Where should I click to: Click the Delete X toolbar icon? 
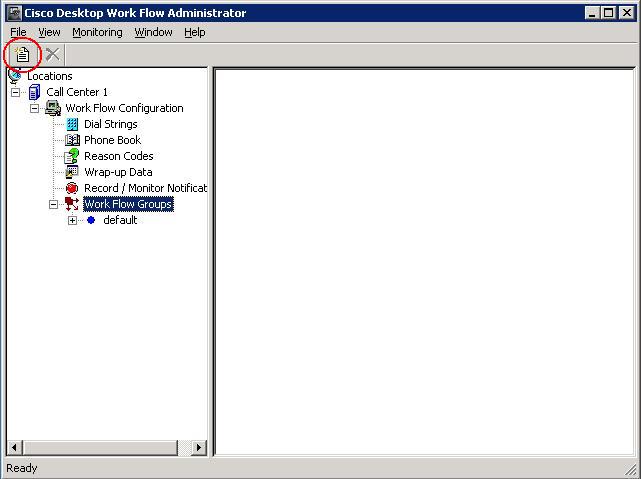(x=52, y=54)
